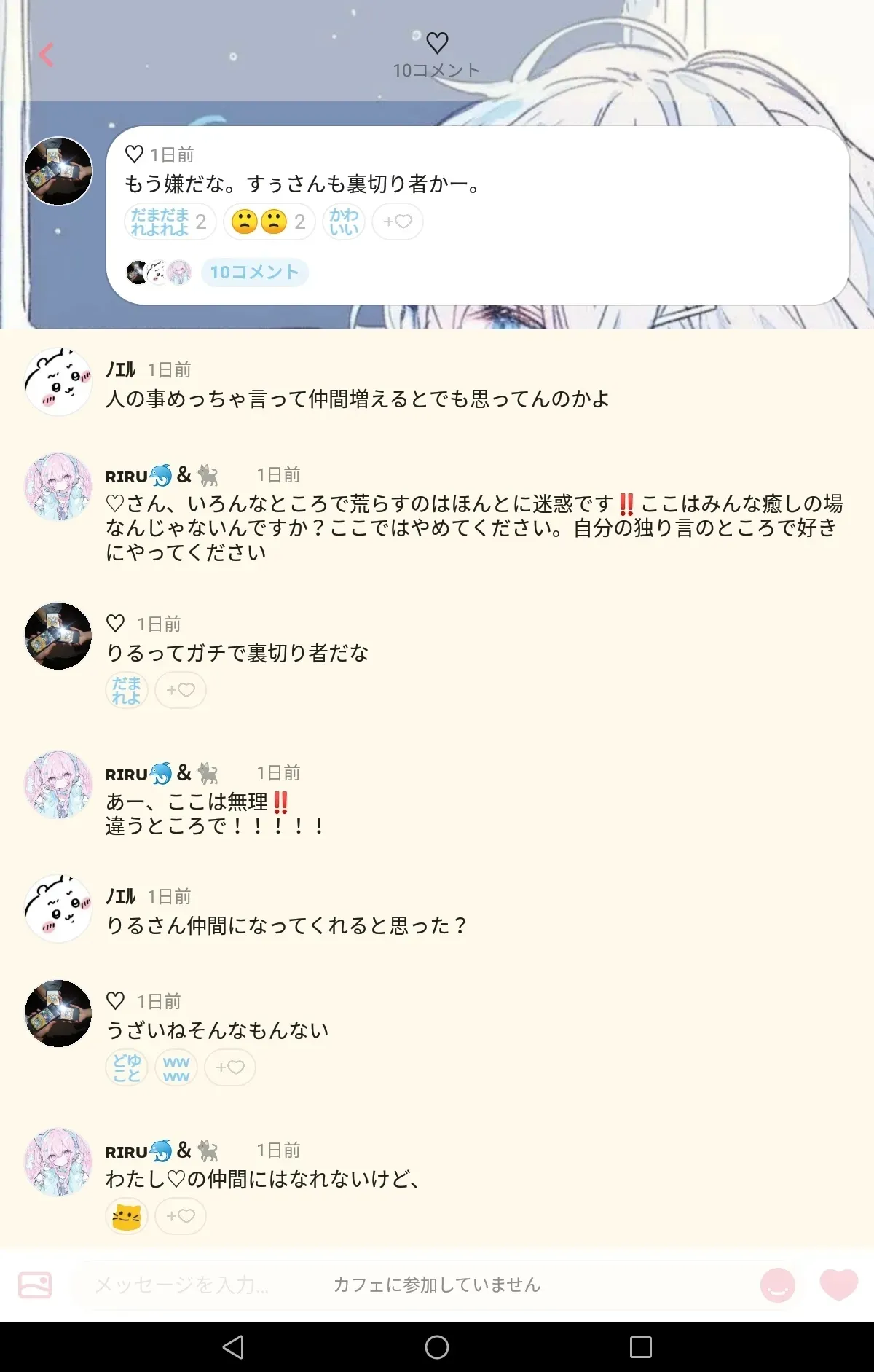Image resolution: width=874 pixels, height=1372 pixels.
Task: Add a reaction to the main post
Action: click(x=398, y=222)
